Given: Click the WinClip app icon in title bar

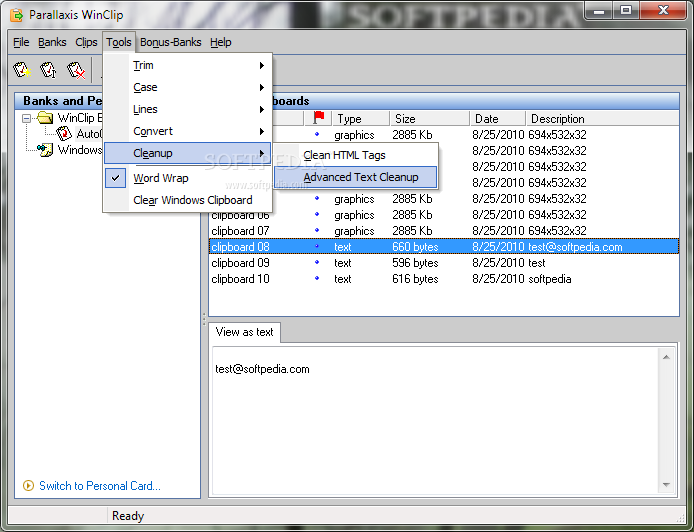Looking at the screenshot, I should [17, 15].
